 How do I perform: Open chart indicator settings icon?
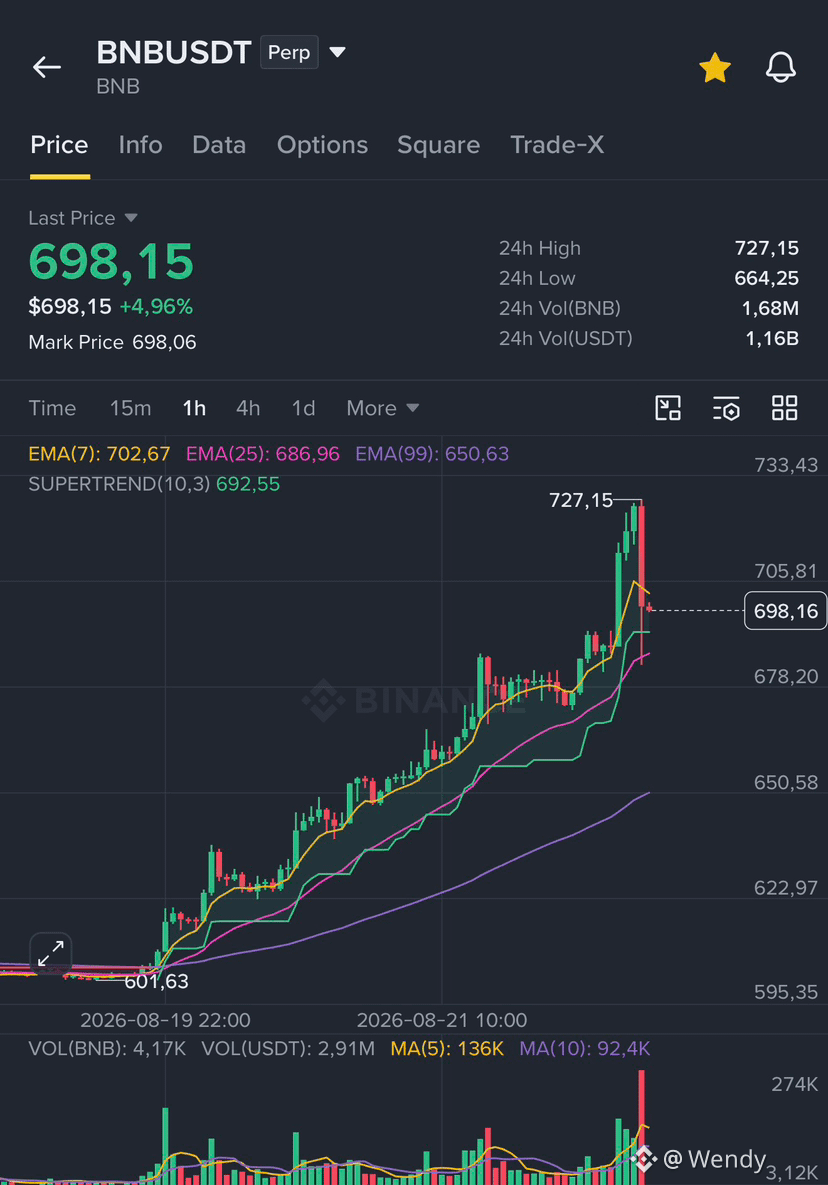coord(726,408)
